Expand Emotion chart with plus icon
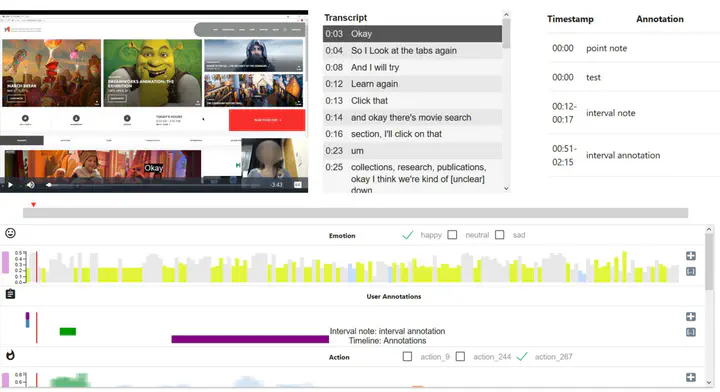Image resolution: width=720 pixels, height=392 pixels. 691,256
